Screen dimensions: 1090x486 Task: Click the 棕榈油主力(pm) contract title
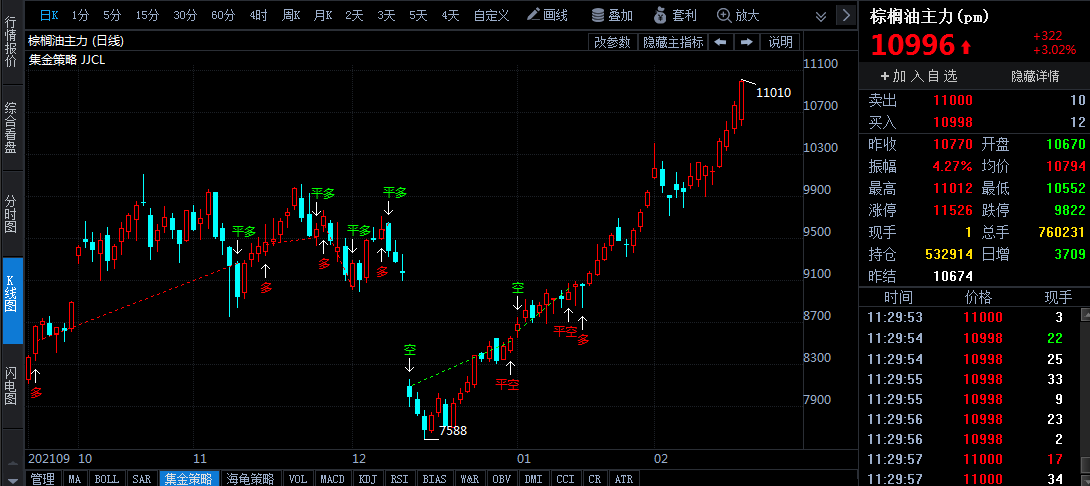(929, 17)
